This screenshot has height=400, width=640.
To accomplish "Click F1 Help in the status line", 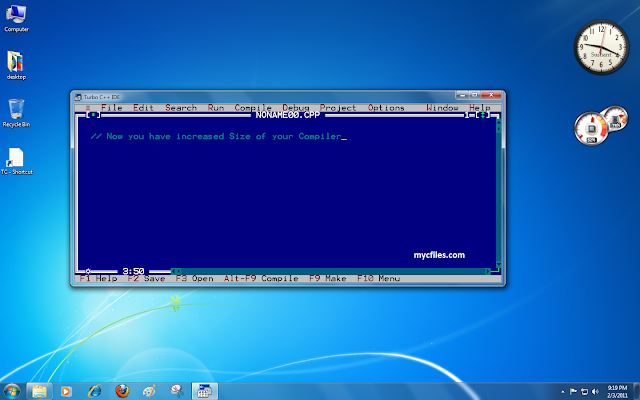I will 98,279.
